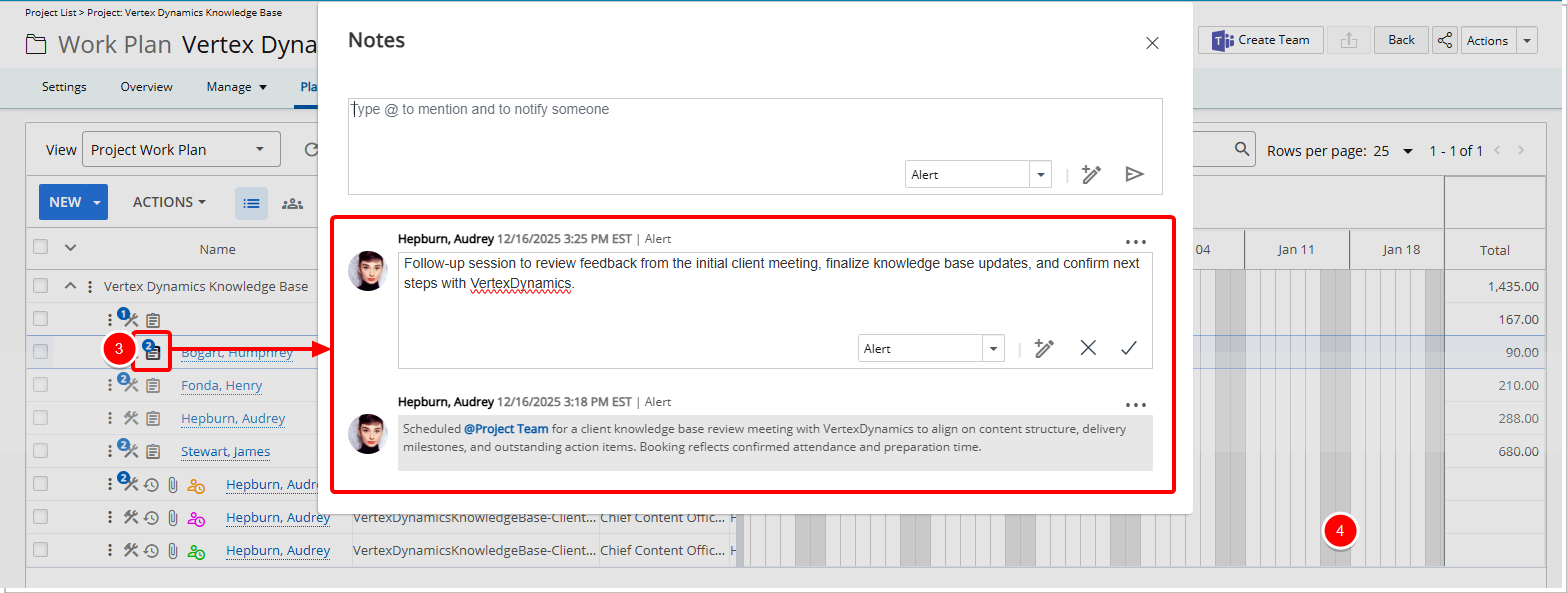Open the Fonda, Henry resource link
This screenshot has width=1567, height=593.
coord(221,385)
